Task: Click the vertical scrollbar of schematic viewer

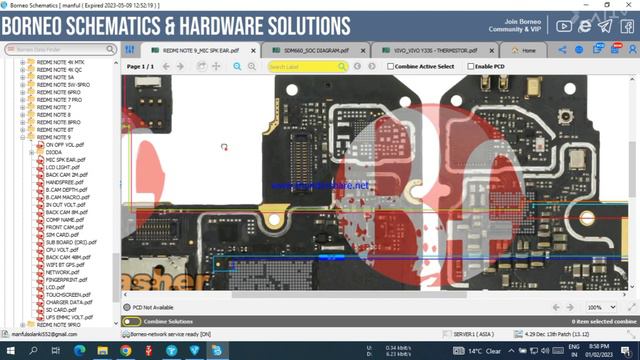Action: coord(632,169)
